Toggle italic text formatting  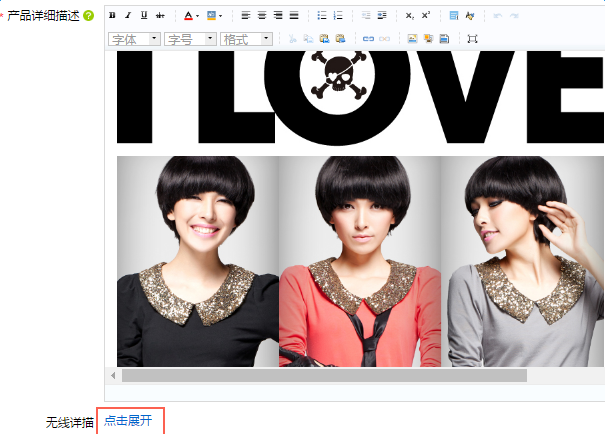click(x=128, y=16)
